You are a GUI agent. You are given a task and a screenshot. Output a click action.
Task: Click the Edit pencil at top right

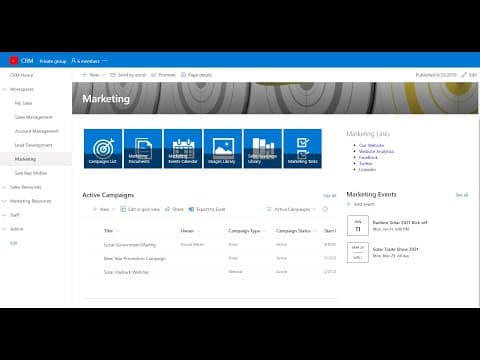(469, 75)
